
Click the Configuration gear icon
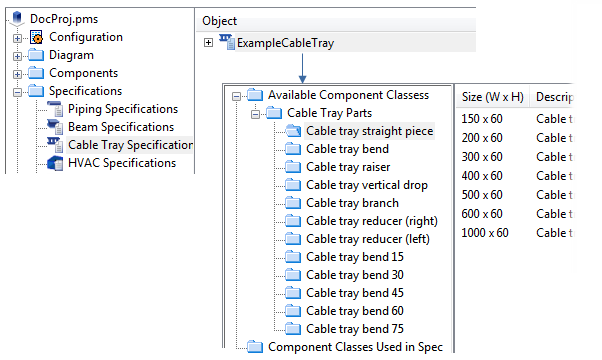pyautogui.click(x=36, y=37)
